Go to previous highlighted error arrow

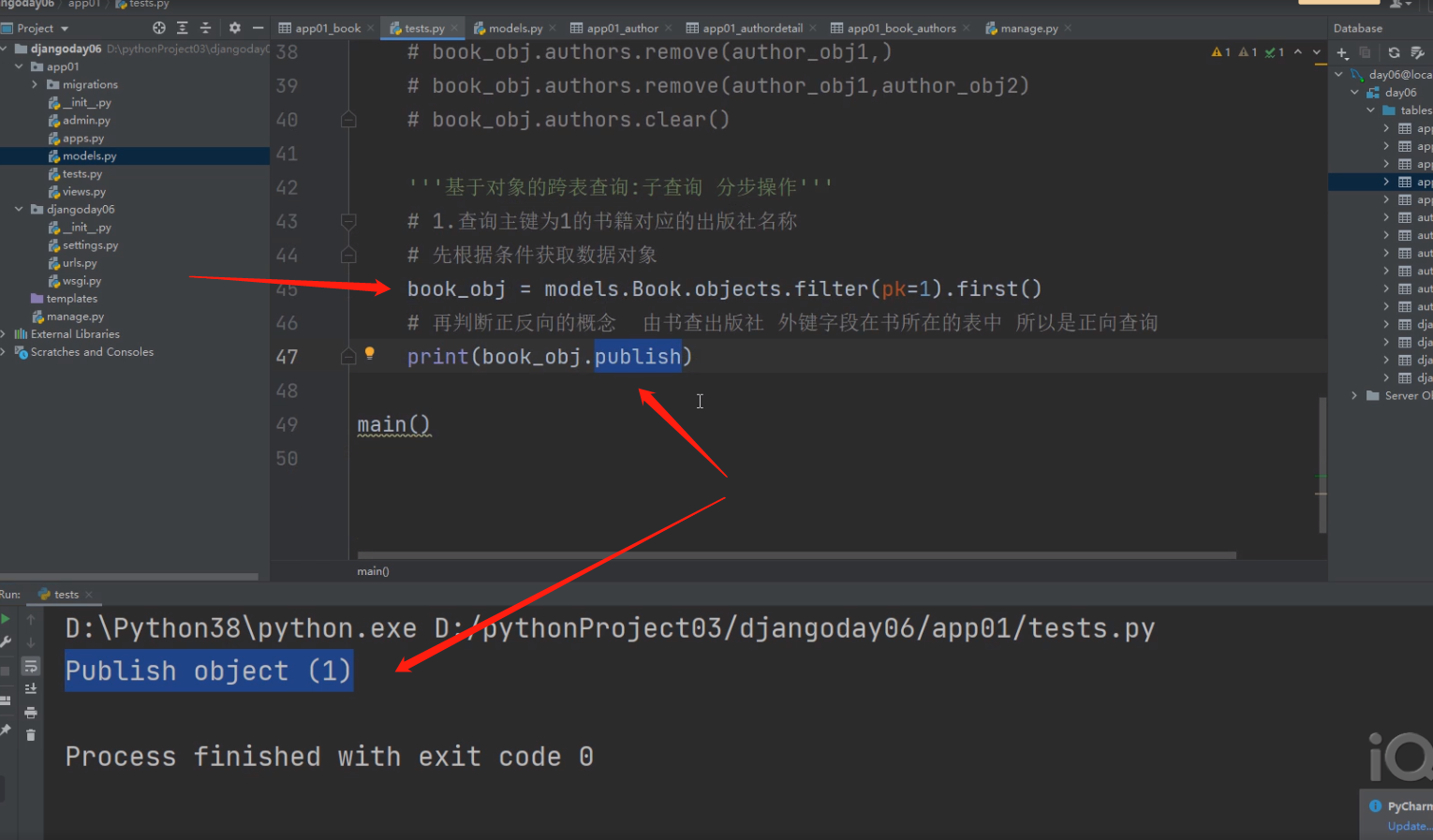[1297, 52]
